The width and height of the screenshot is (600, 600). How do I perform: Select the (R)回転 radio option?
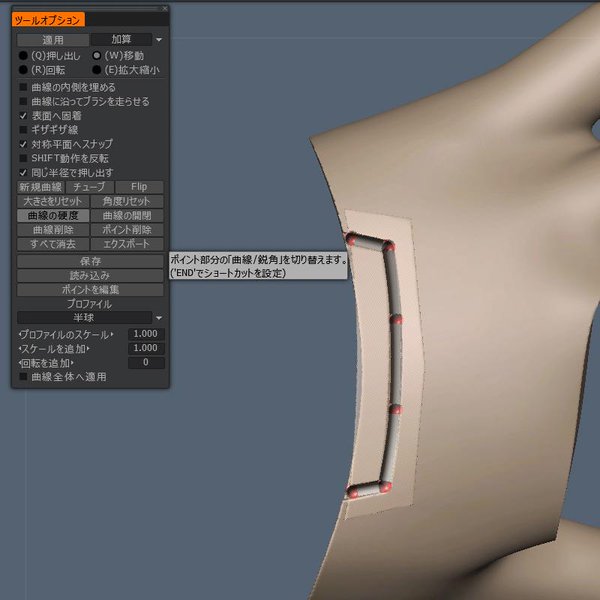coord(24,70)
